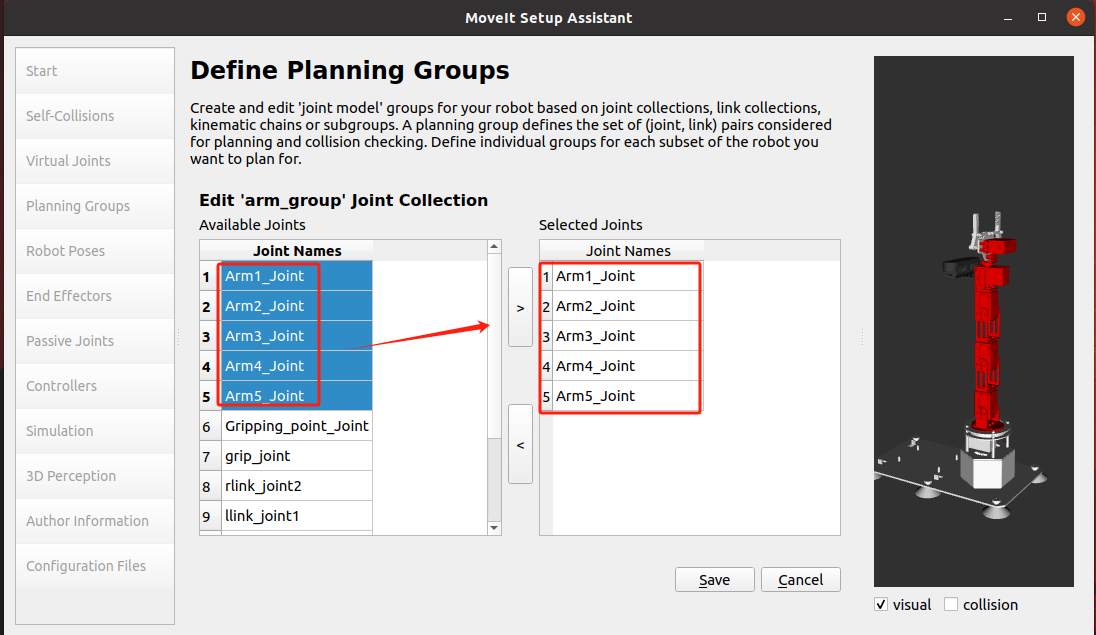The height and width of the screenshot is (635, 1096).
Task: Open the Virtual Joints step
Action: pyautogui.click(x=95, y=161)
